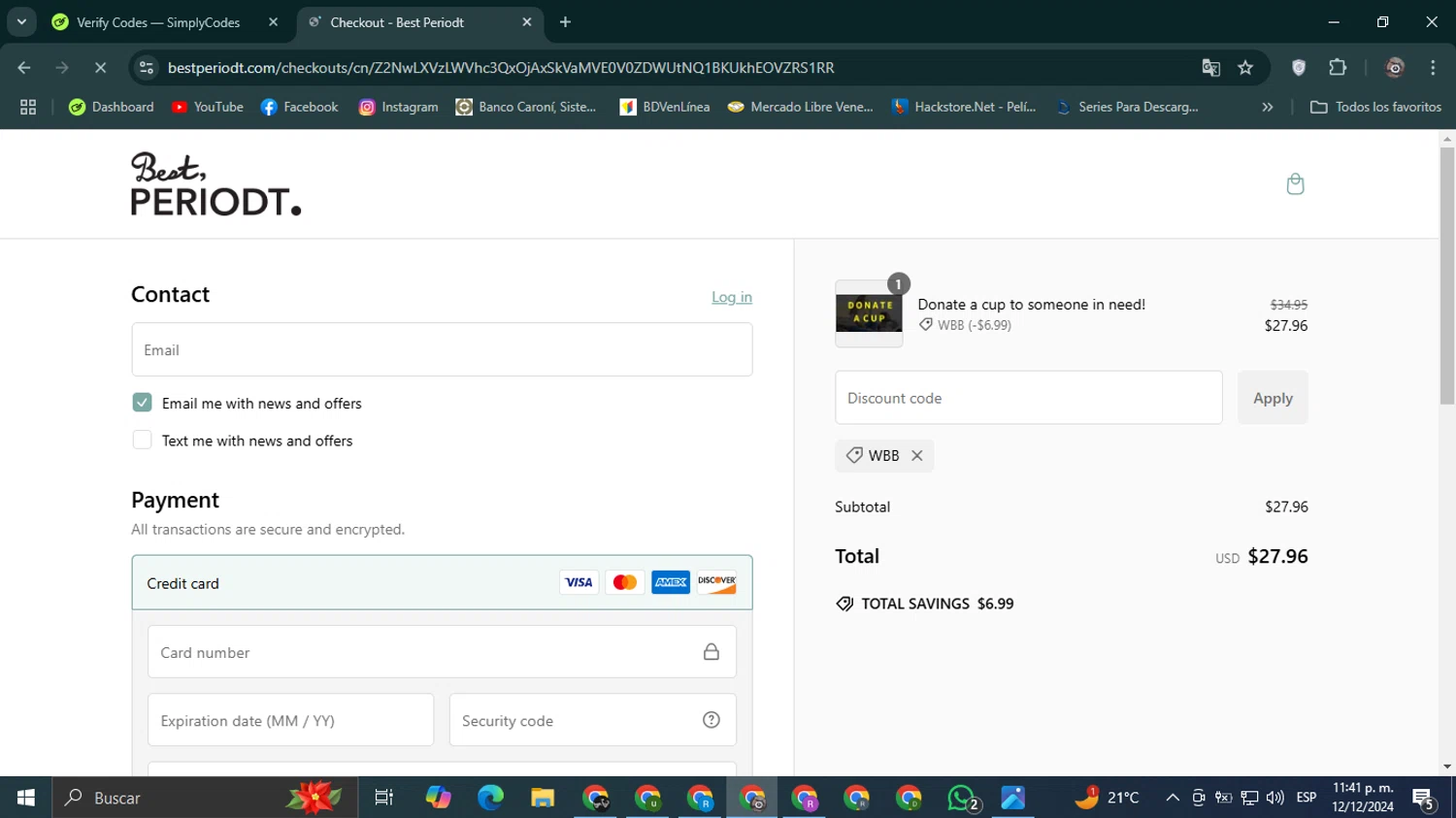Open the Hackstore.Net bookmark
1456x818 pixels.
tap(964, 107)
